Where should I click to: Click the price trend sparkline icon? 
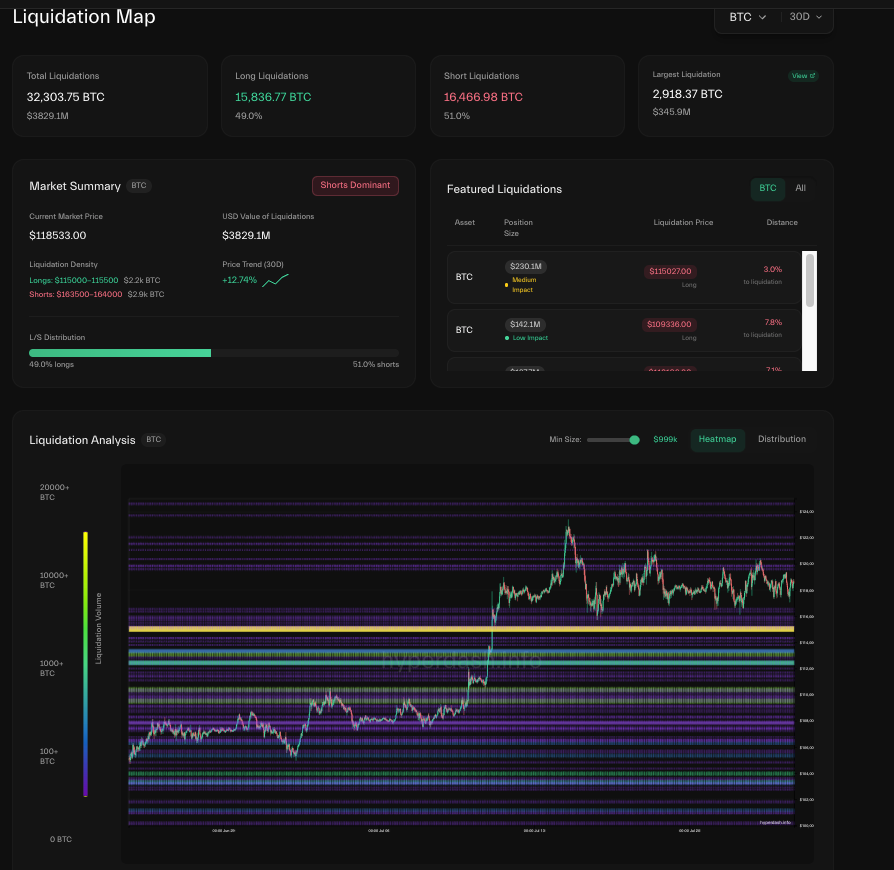275,280
